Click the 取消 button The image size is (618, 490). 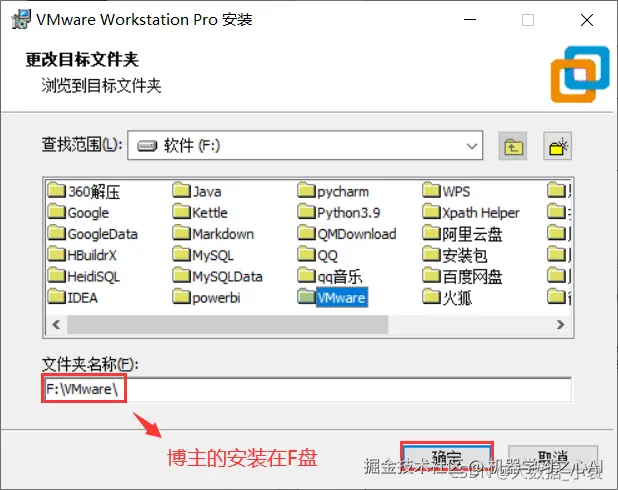point(553,458)
